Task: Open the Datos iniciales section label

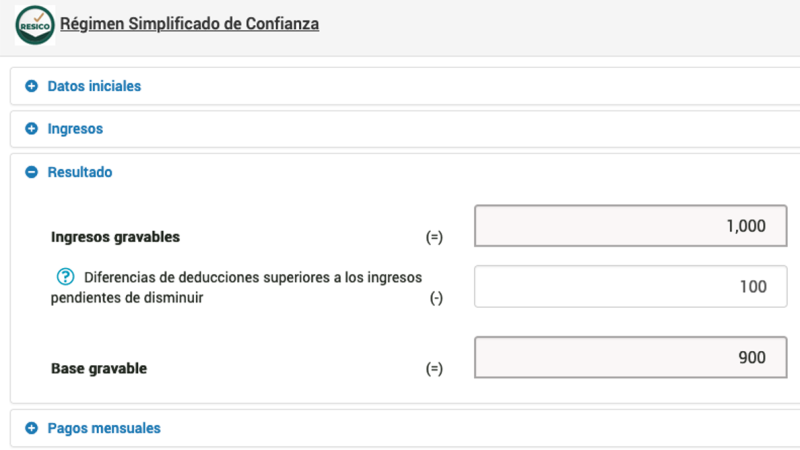Action: coord(94,86)
